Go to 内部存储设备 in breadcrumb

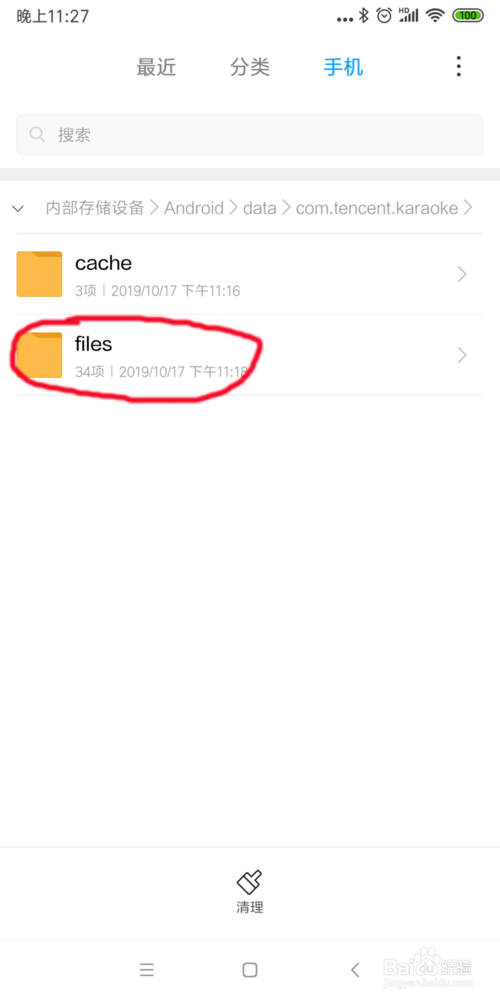tap(95, 208)
